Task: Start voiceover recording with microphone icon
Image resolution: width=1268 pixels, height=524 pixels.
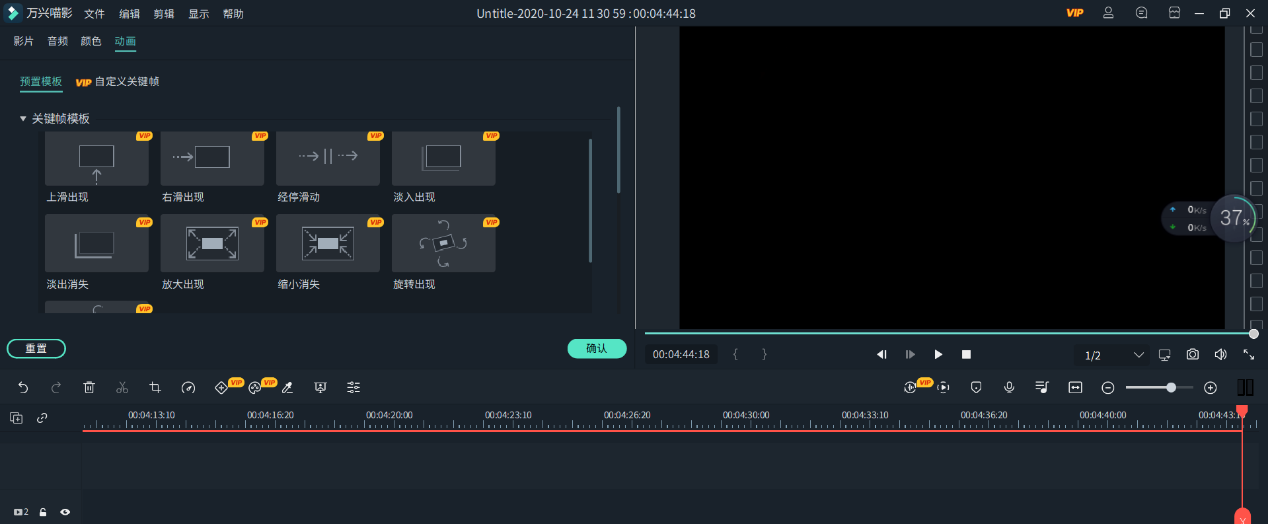Action: 1009,387
